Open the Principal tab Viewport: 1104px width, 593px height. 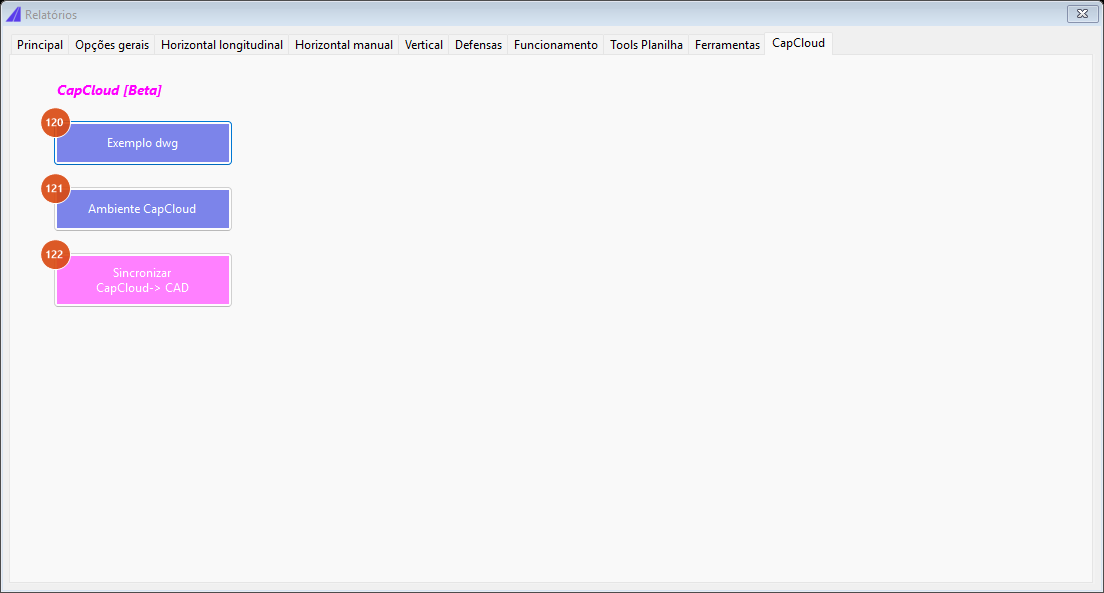40,44
